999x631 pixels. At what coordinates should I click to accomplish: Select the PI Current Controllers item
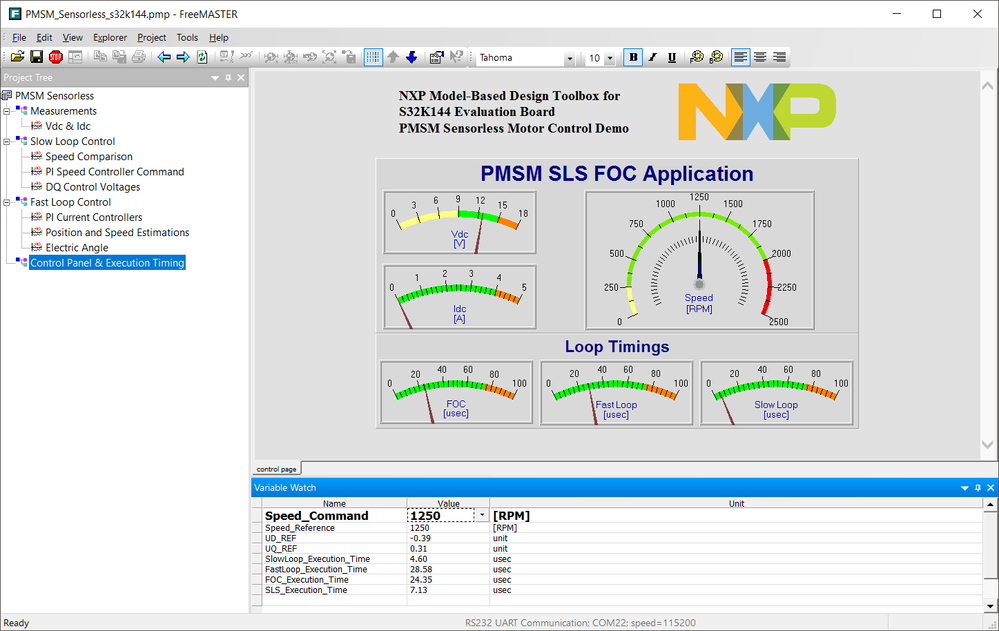(x=94, y=217)
